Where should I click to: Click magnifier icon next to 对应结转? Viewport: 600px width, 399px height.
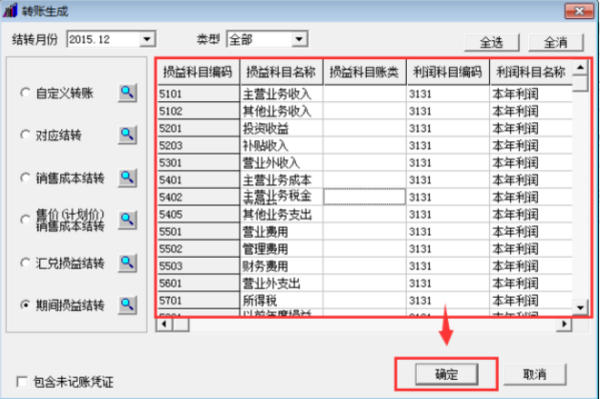click(127, 135)
